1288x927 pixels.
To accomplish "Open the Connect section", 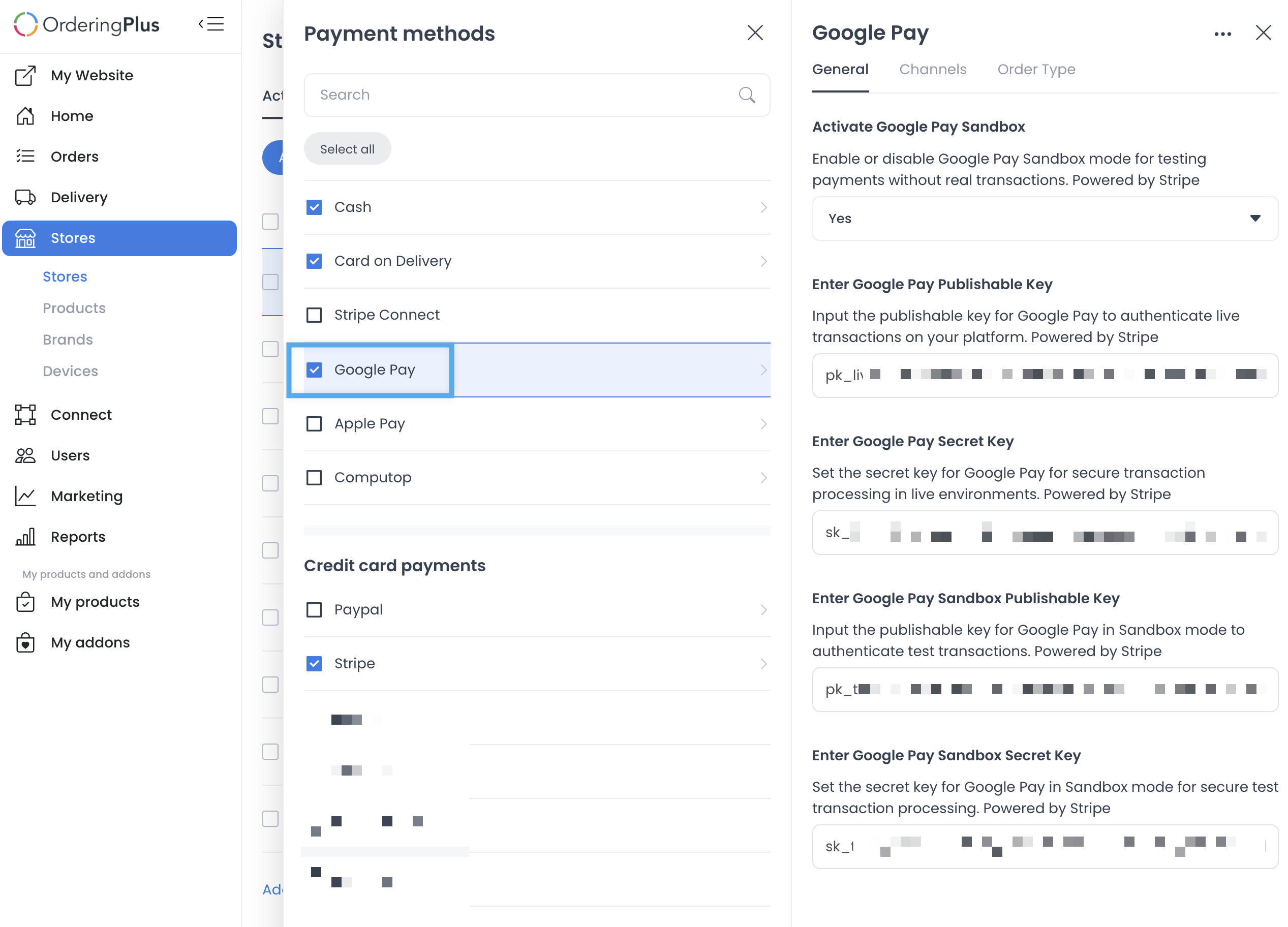I will coord(81,415).
